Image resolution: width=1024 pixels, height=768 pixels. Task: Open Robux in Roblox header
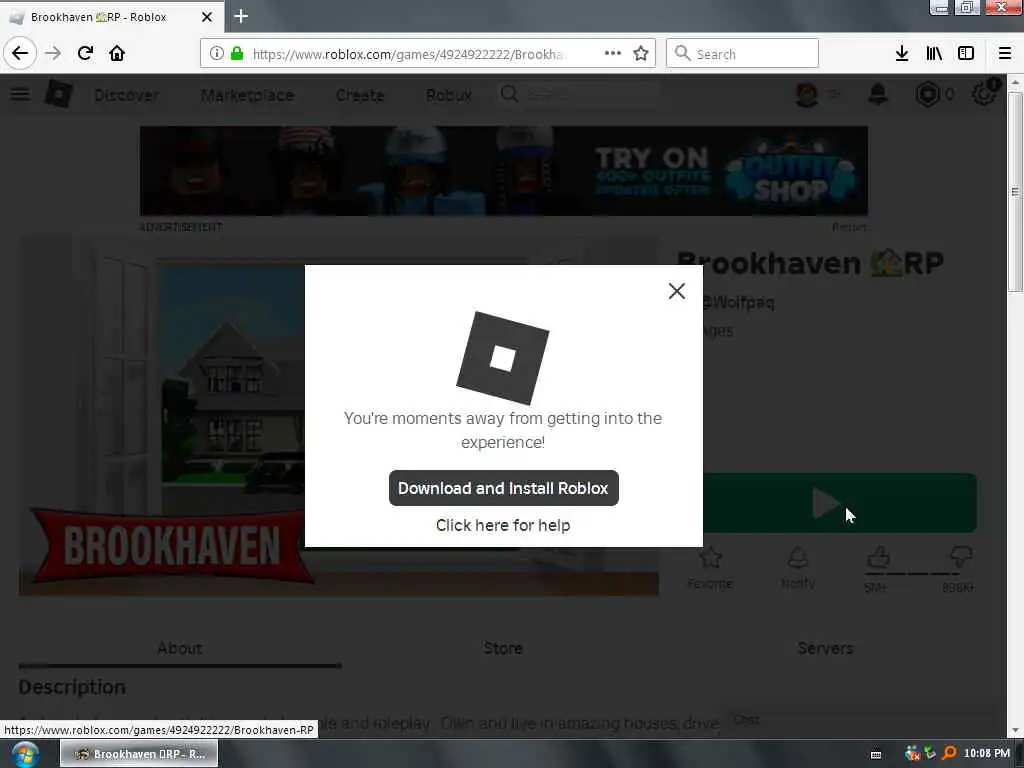449,95
